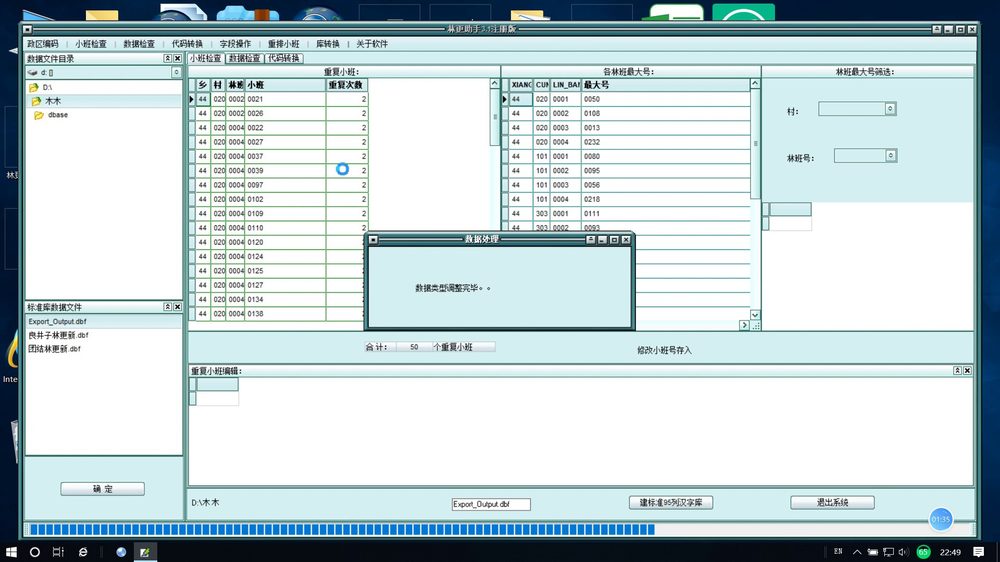This screenshot has height=562, width=1000.
Task: Click the 修改小班号存入 label
Action: 664,350
